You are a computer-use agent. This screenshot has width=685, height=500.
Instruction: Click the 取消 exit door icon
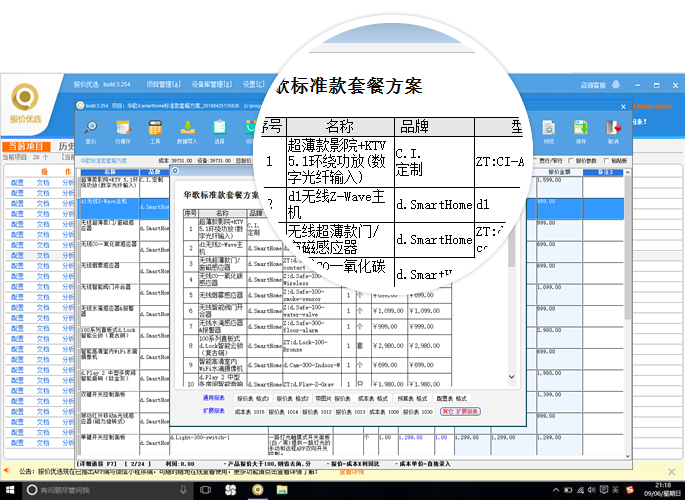point(613,132)
